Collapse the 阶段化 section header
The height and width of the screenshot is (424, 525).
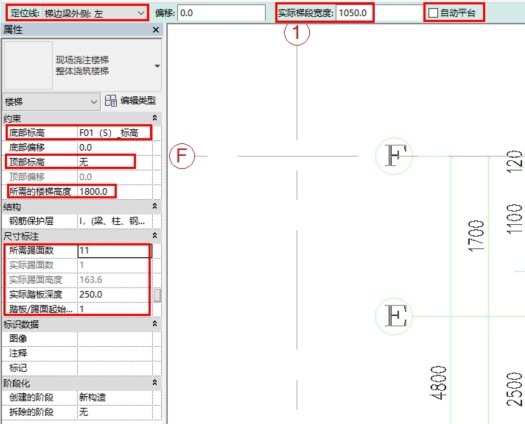point(155,382)
